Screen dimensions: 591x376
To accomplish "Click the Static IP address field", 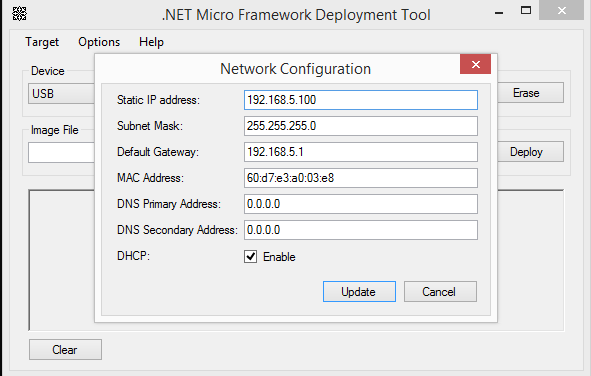I will (x=361, y=100).
